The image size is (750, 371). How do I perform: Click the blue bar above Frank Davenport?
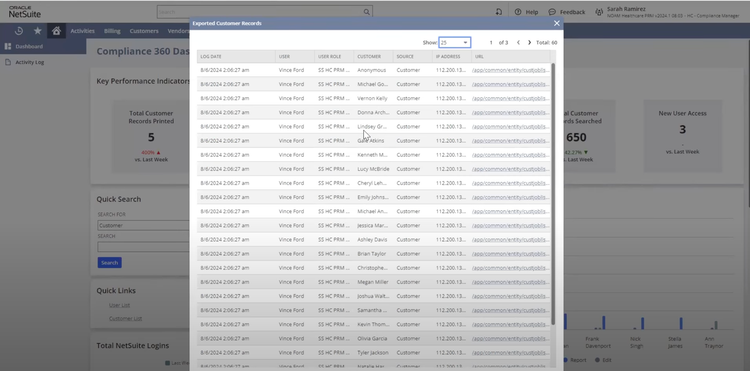pyautogui.click(x=604, y=322)
